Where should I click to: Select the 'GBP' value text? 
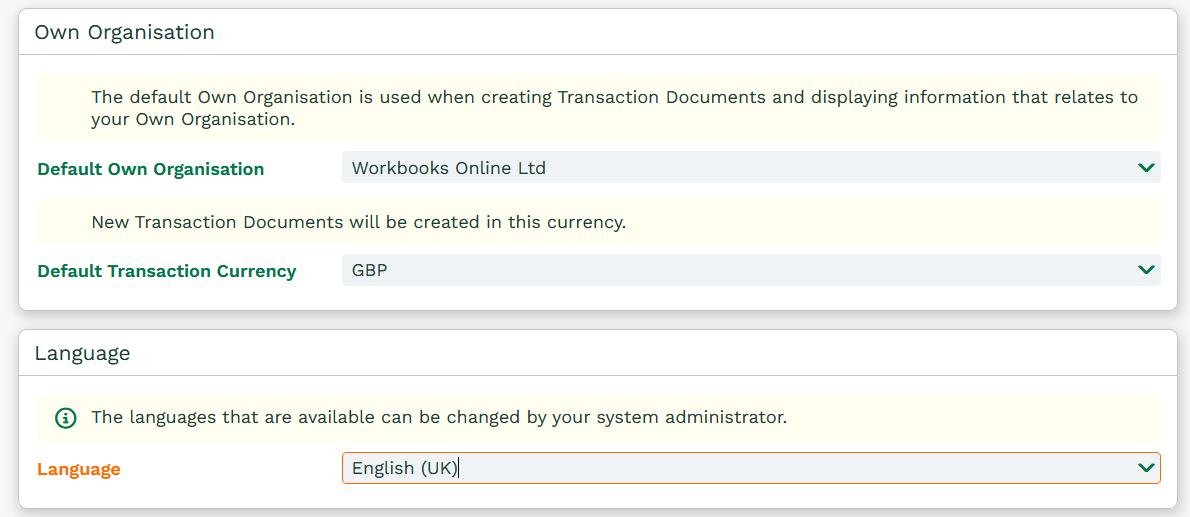[369, 270]
